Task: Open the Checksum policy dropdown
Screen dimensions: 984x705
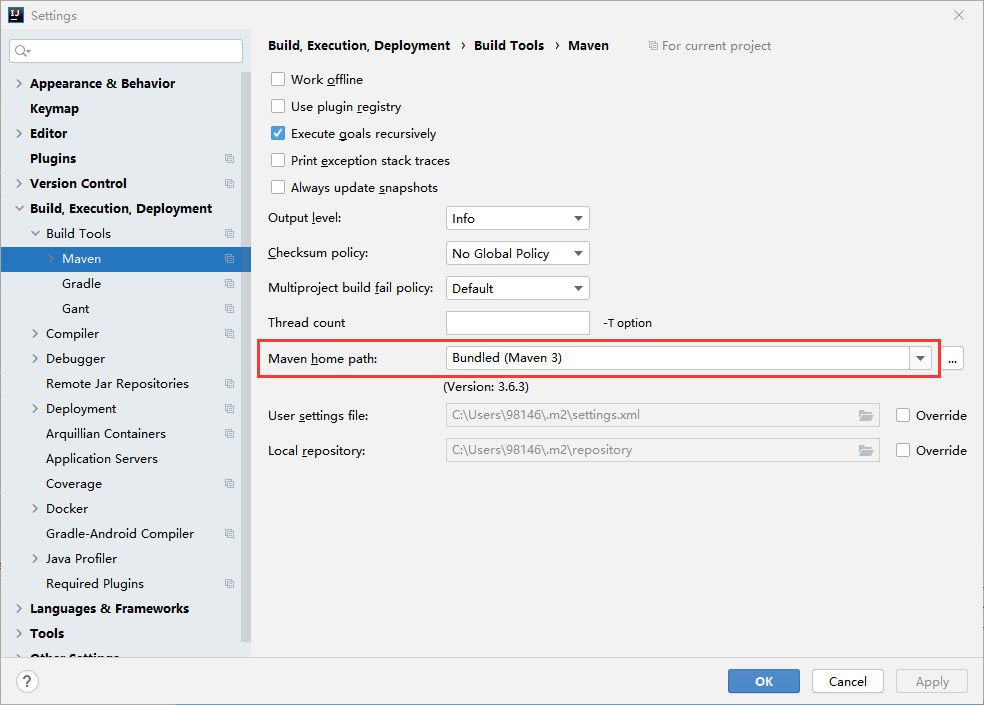Action: (518, 254)
